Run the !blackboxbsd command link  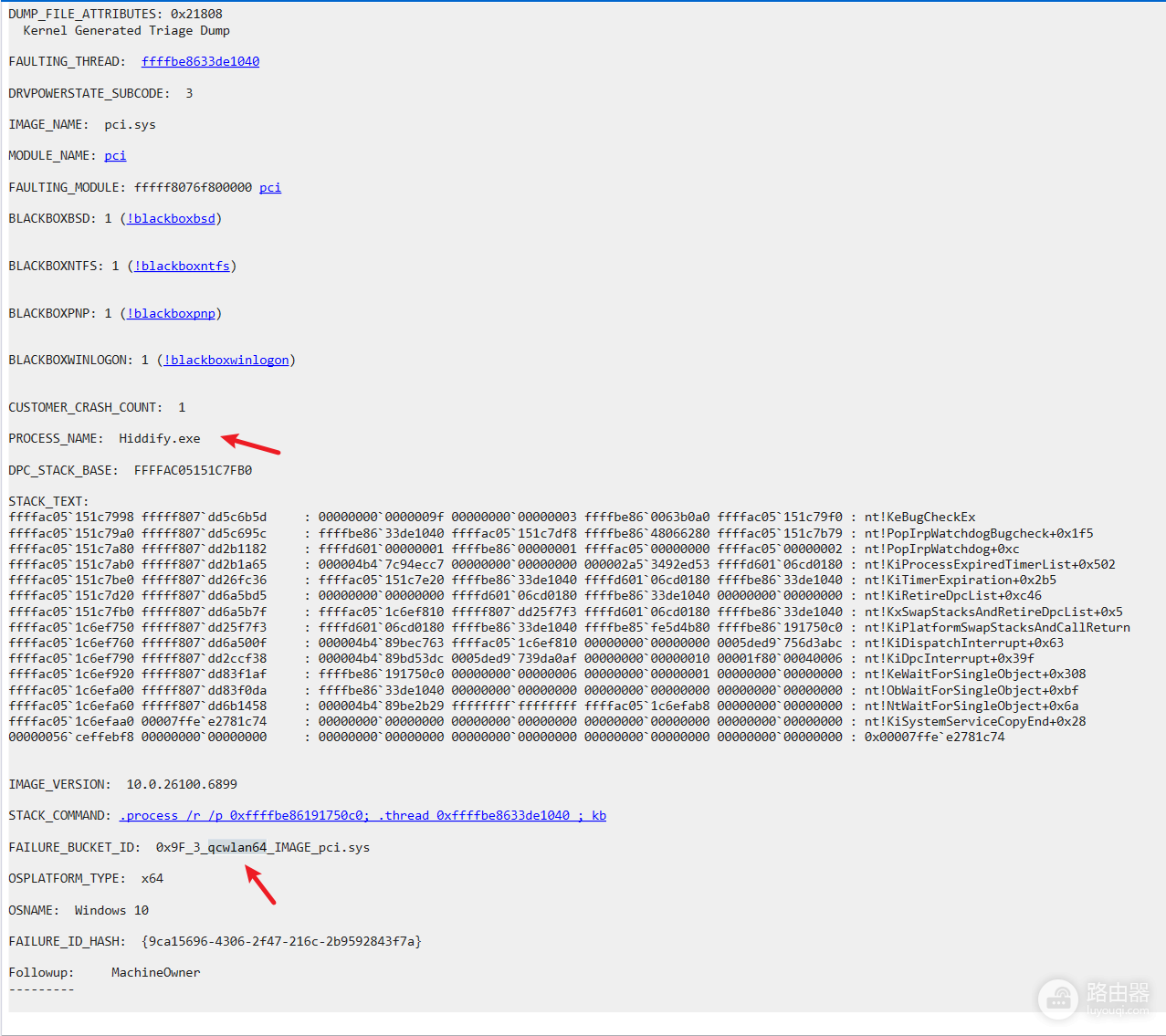171,218
